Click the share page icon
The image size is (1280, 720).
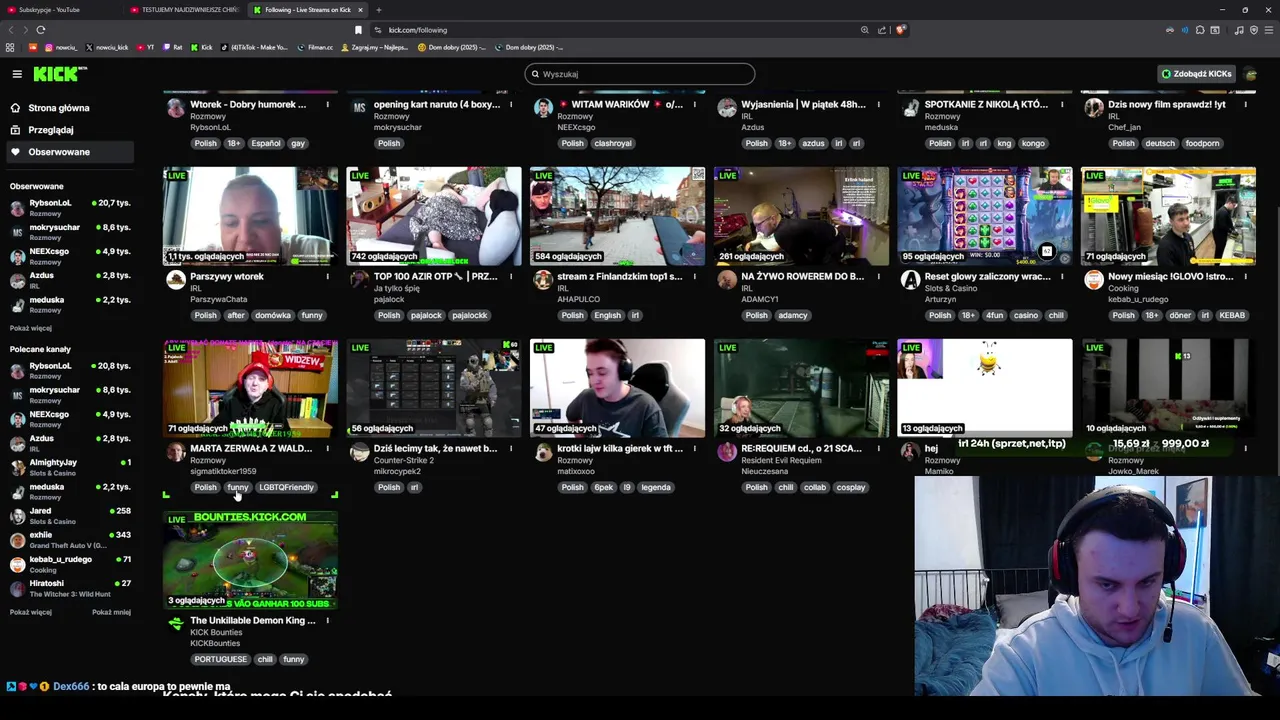click(882, 30)
